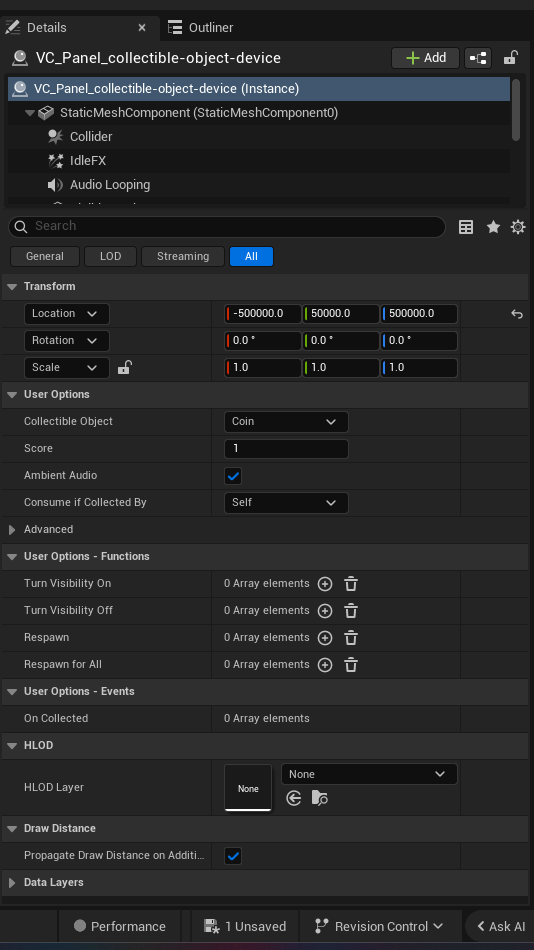534x950 pixels.
Task: Filter by General category
Action: click(x=45, y=256)
